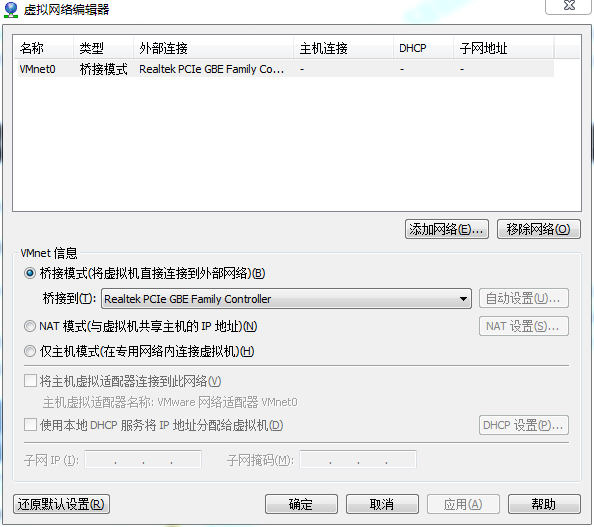594x527 pixels.
Task: Open the 桥接到 adapter dropdown
Action: point(286,299)
